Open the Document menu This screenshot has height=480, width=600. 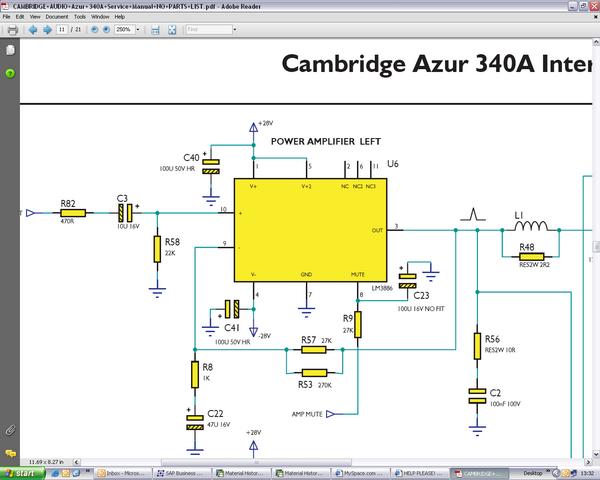coord(57,17)
